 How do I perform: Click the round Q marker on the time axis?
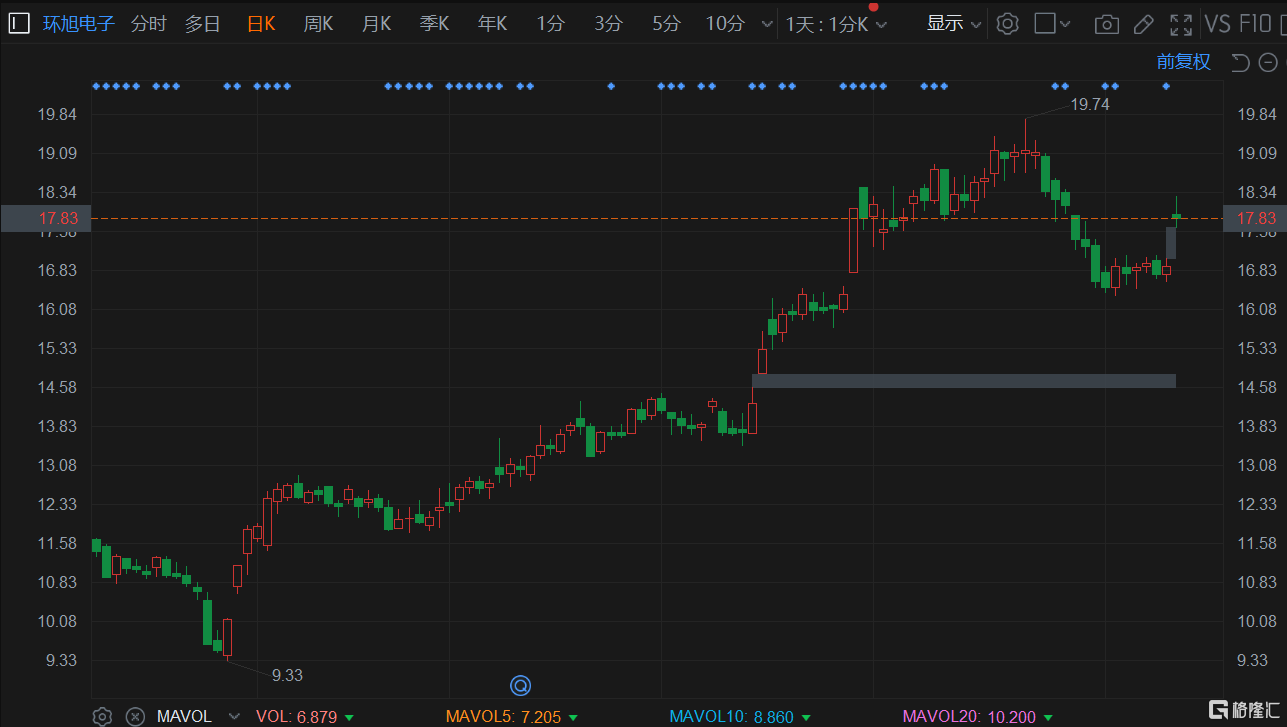tap(520, 685)
